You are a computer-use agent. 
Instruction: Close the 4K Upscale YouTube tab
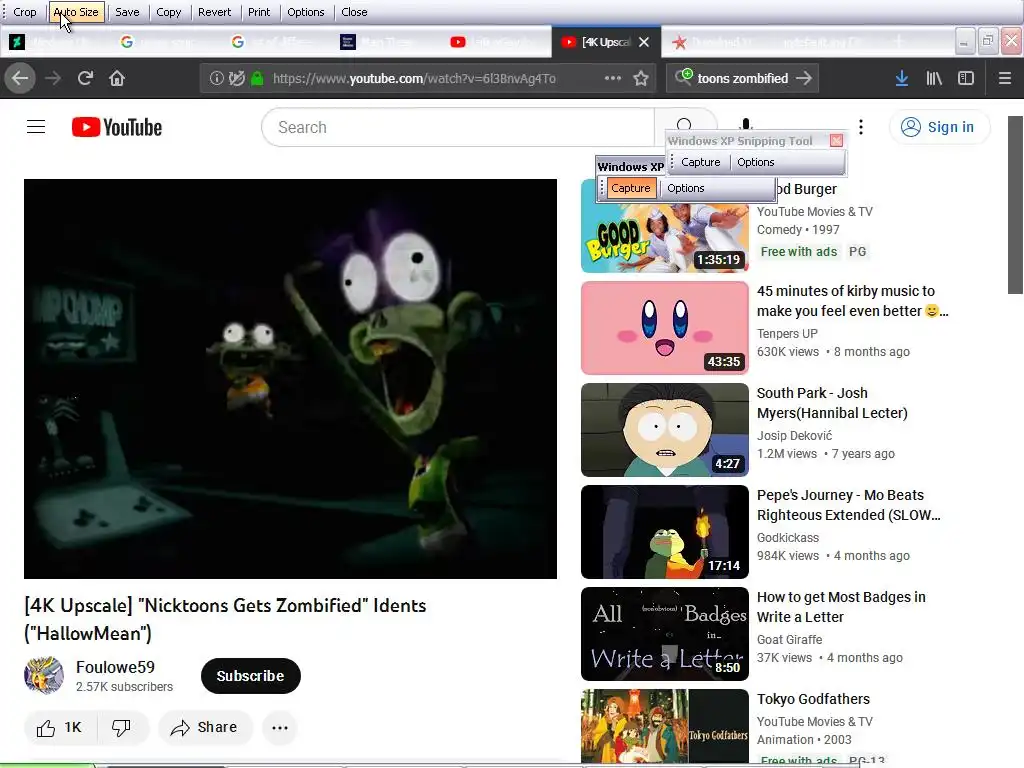(x=644, y=42)
